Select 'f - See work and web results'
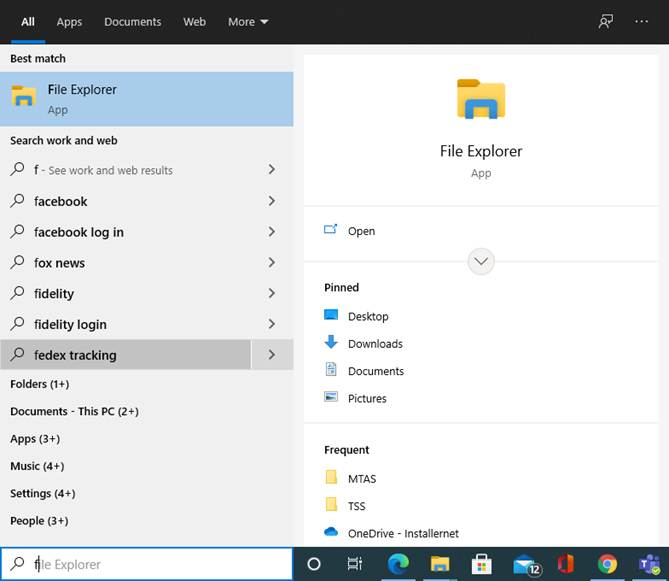This screenshot has height=581, width=669. [x=125, y=170]
